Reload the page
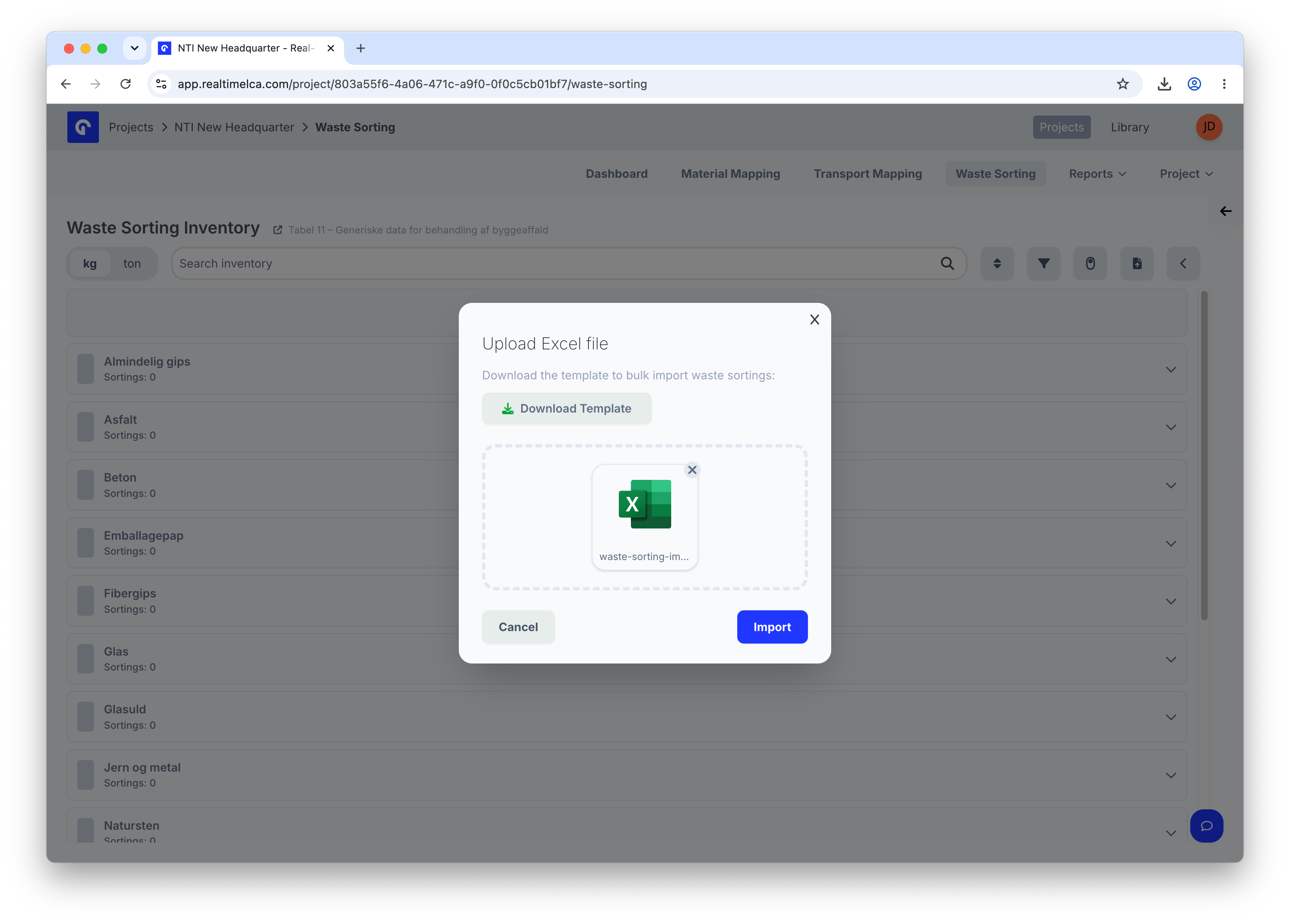This screenshot has height=924, width=1290. click(x=125, y=84)
